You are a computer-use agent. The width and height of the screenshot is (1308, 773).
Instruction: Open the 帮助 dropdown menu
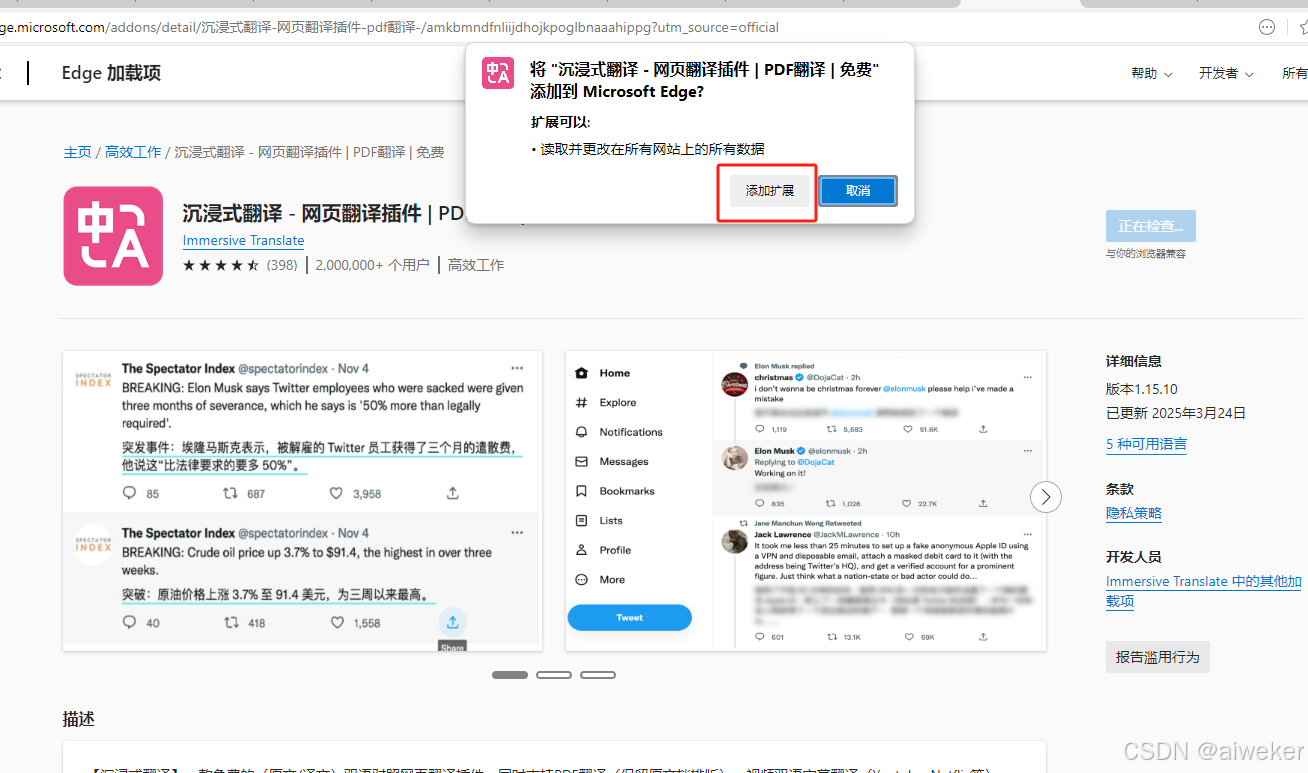pos(1152,73)
